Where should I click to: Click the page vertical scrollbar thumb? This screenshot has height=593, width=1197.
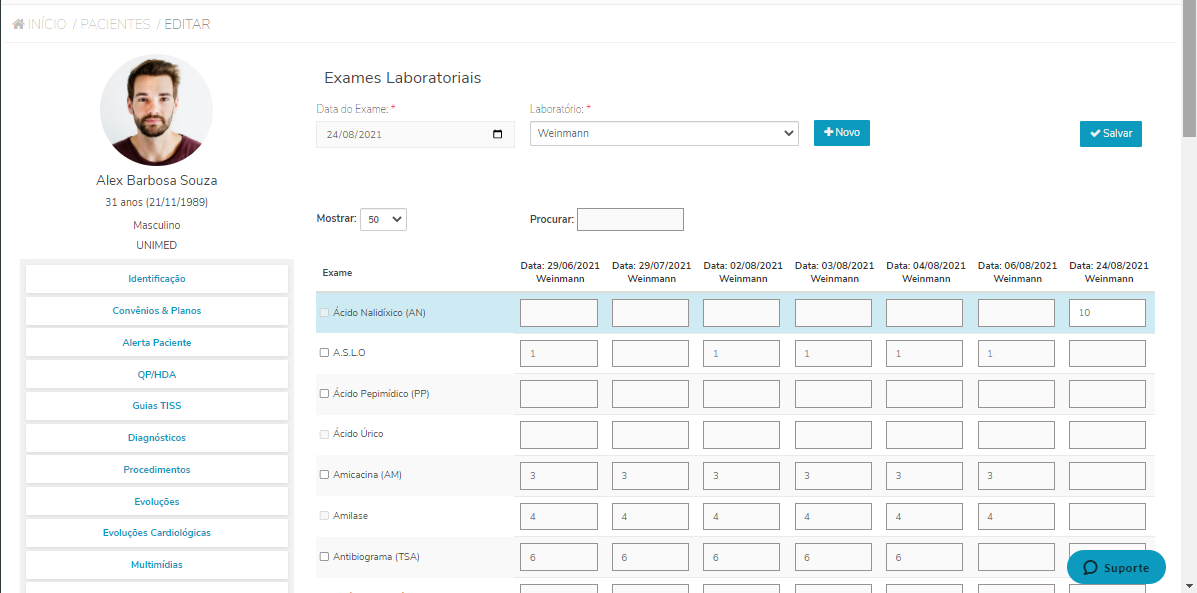(x=1189, y=70)
